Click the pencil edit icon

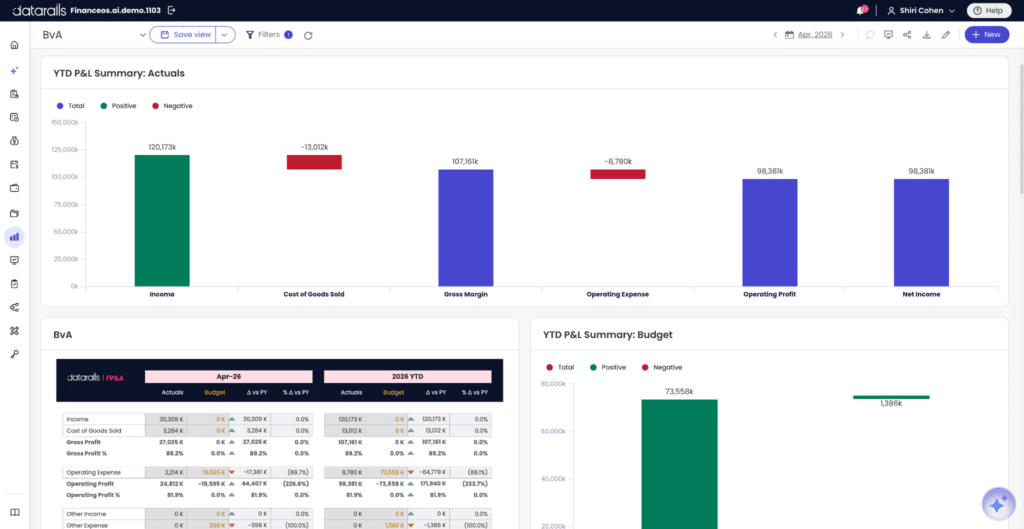[x=946, y=35]
